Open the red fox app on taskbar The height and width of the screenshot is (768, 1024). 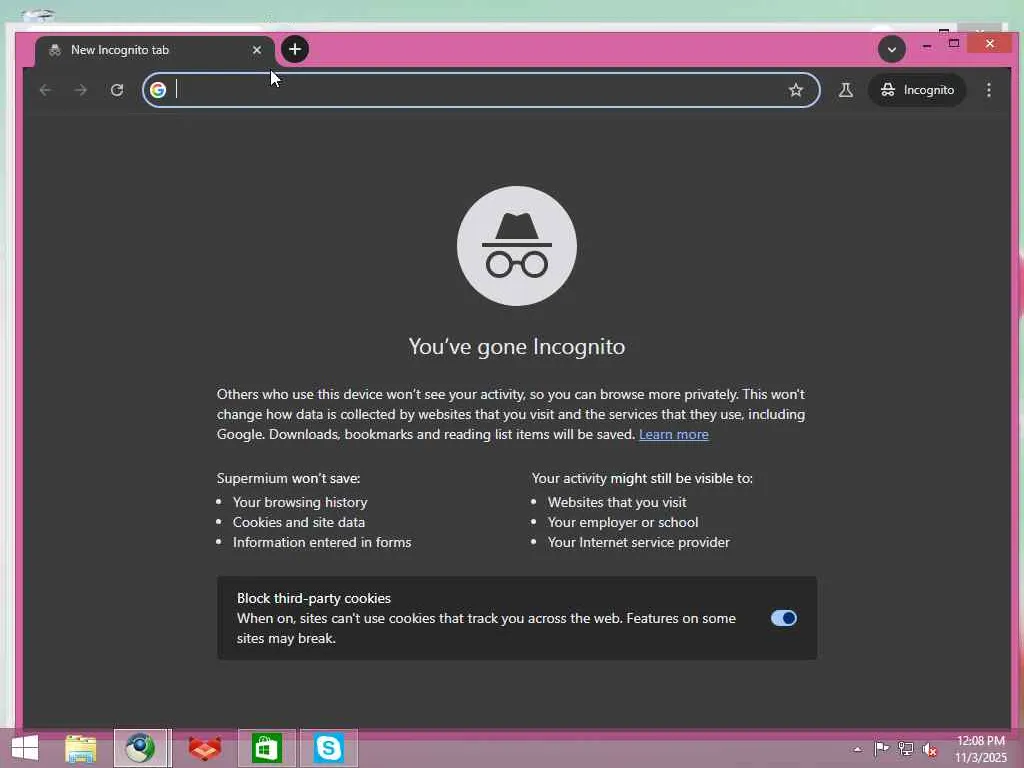205,748
